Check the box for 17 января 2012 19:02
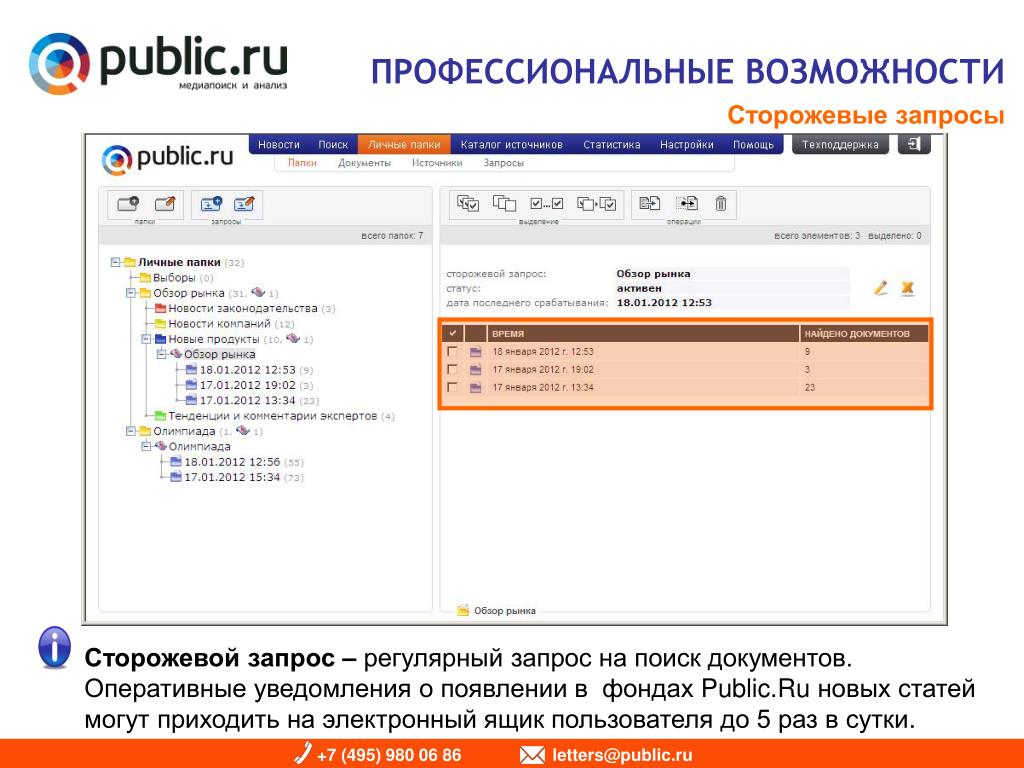The height and width of the screenshot is (768, 1024). [452, 369]
